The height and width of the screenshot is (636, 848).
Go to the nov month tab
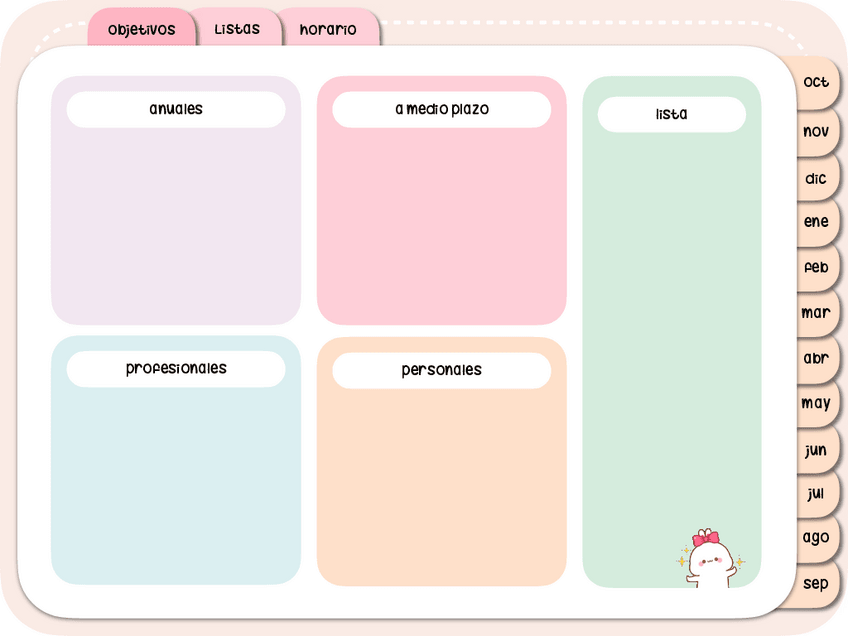tap(816, 131)
